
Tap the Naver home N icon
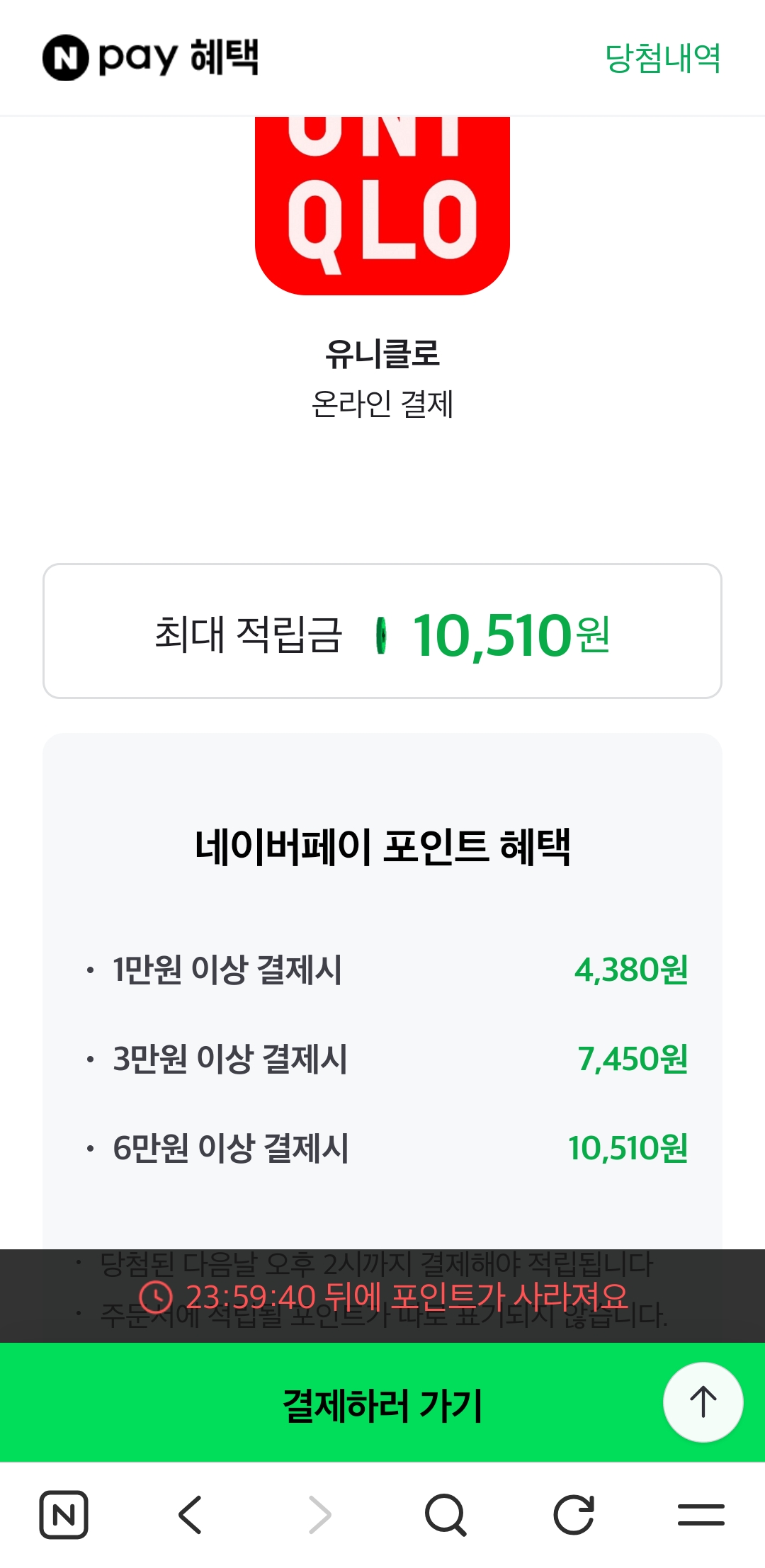pos(64,1515)
